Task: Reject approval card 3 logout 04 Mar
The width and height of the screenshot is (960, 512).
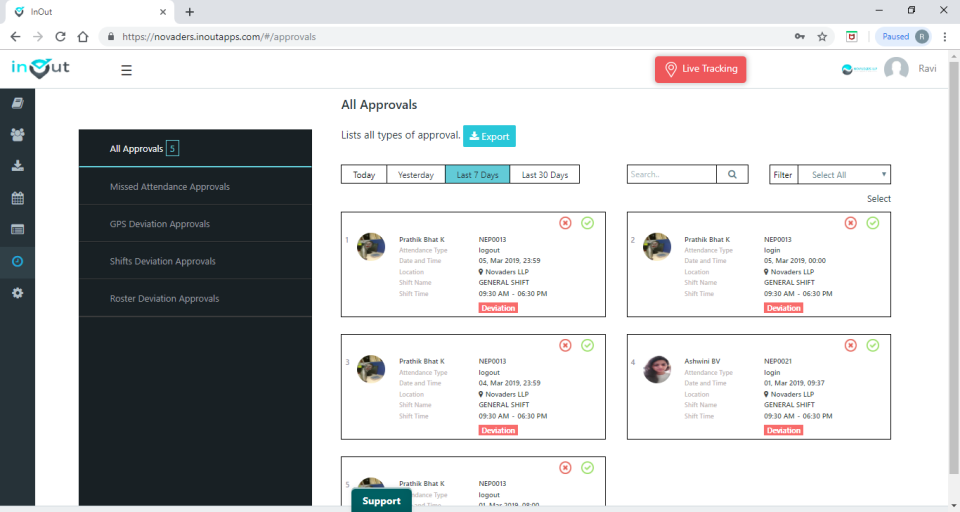Action: (565, 345)
